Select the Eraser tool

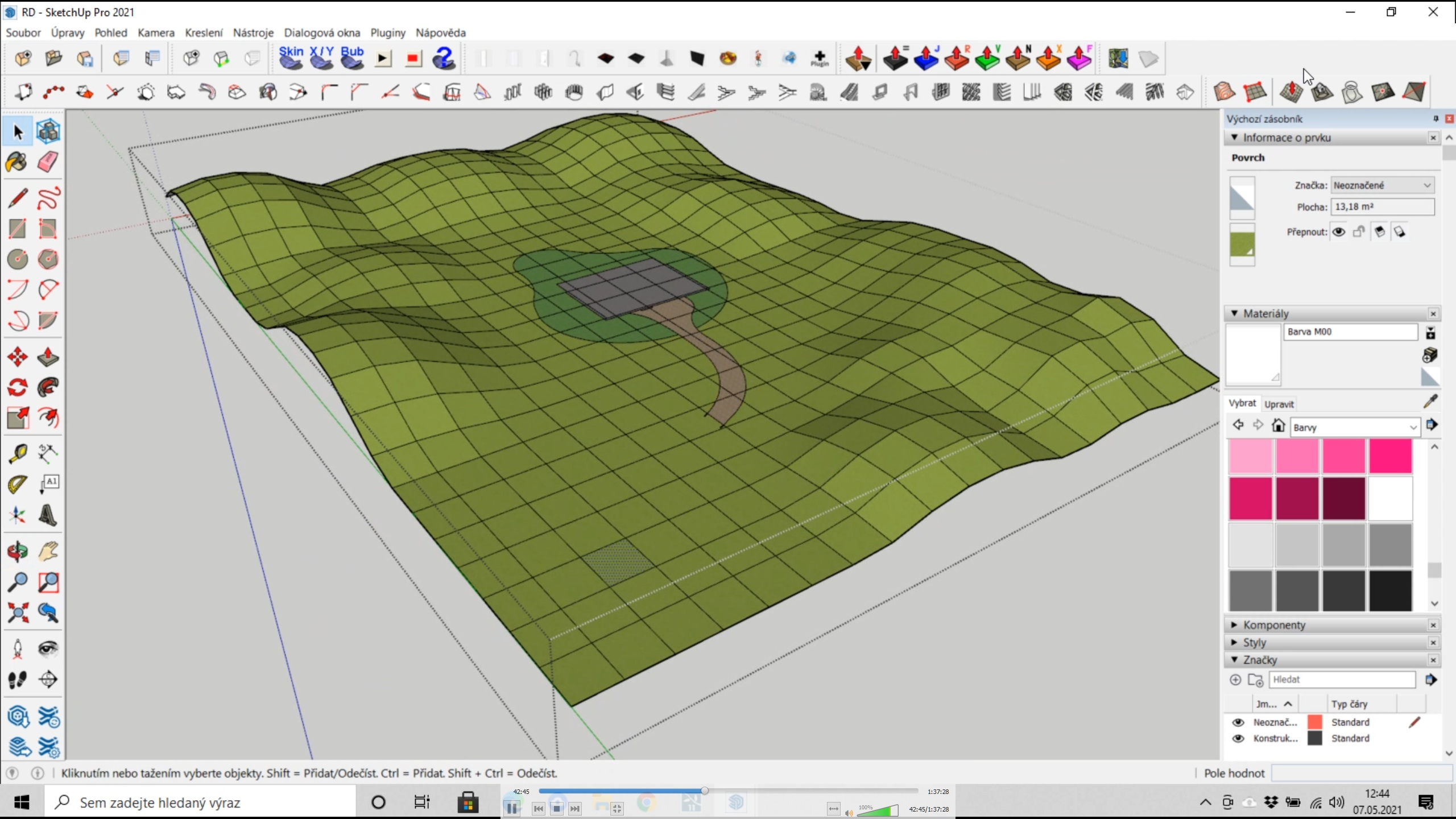pos(48,162)
